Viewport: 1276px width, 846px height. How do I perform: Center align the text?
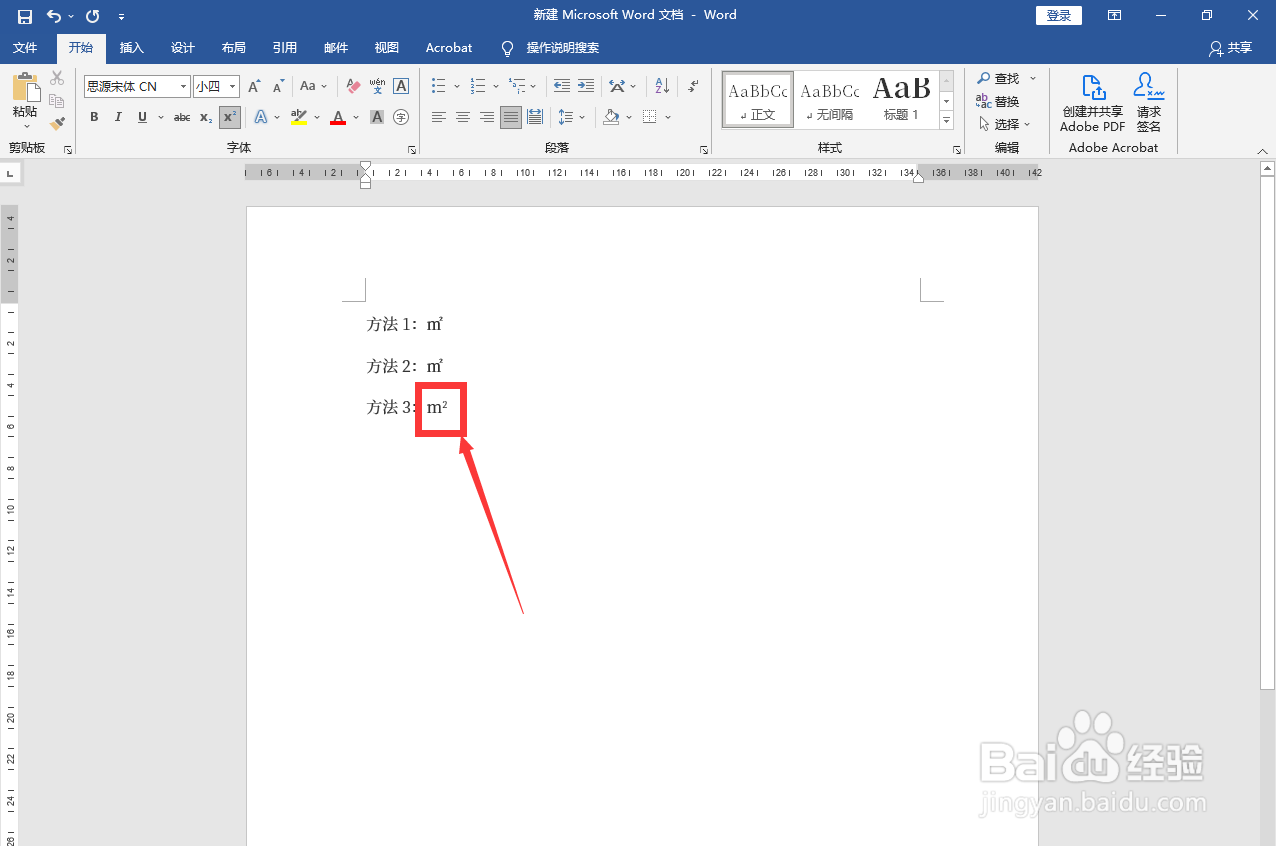pyautogui.click(x=463, y=117)
